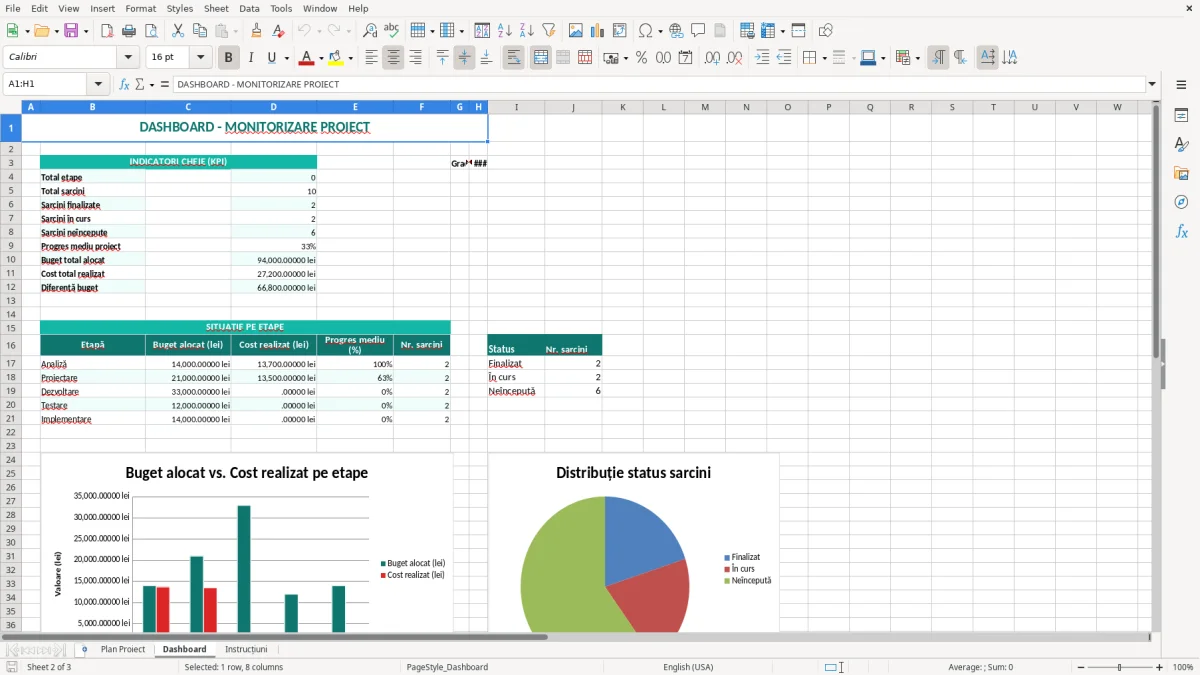Viewport: 1200px width, 675px height.
Task: Open the Font Size dropdown
Action: tap(201, 58)
